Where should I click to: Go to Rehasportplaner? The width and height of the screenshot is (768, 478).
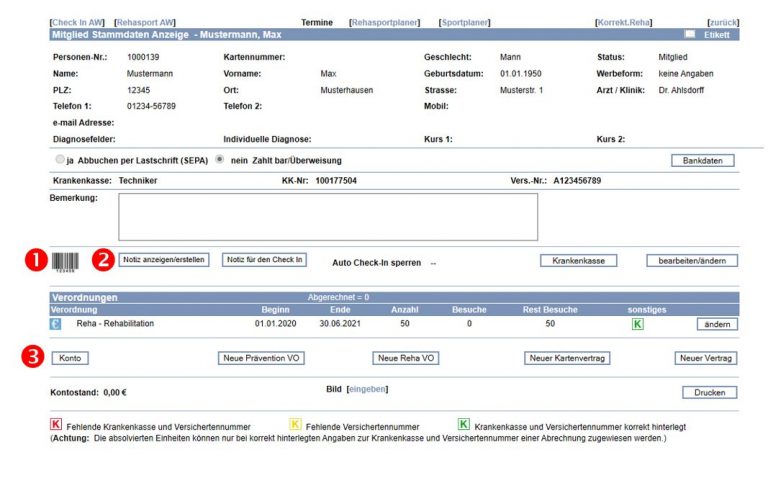[x=384, y=22]
